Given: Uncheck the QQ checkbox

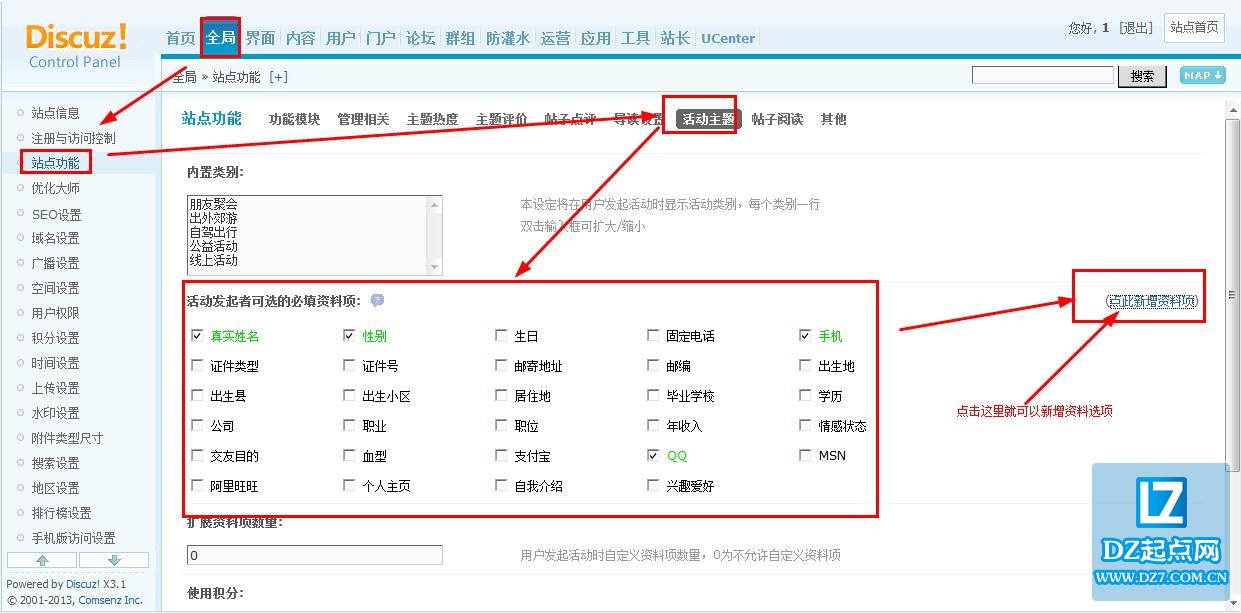Looking at the screenshot, I should (x=653, y=455).
